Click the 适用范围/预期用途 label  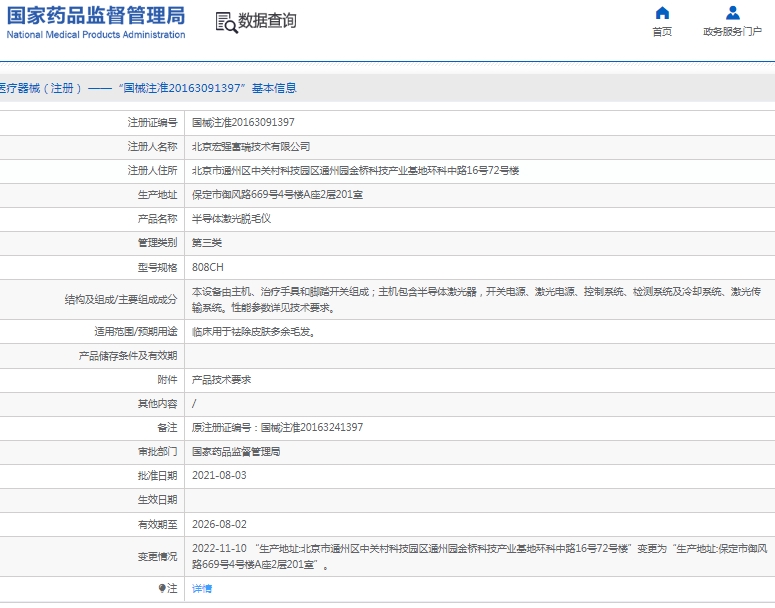click(136, 332)
